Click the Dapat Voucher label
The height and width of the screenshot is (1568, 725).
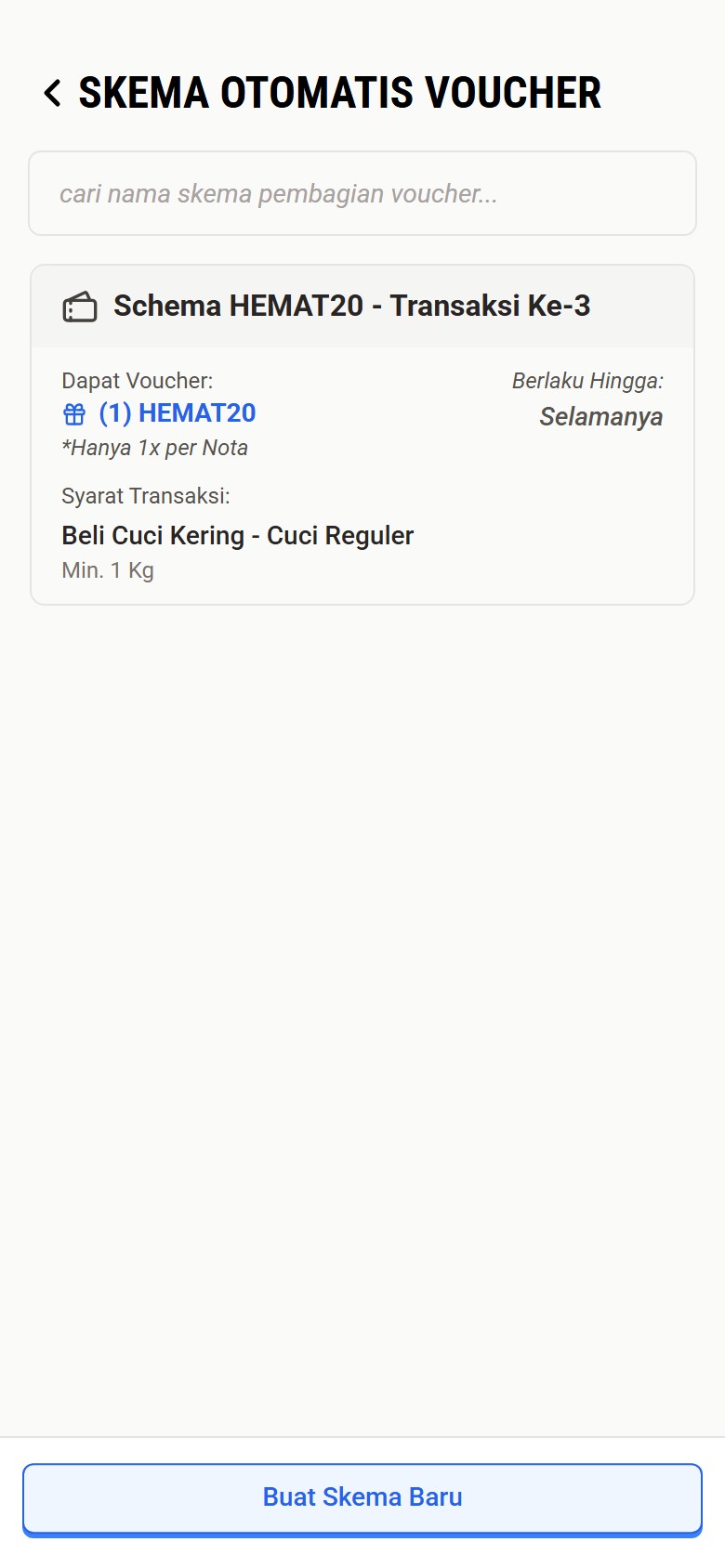point(137,381)
